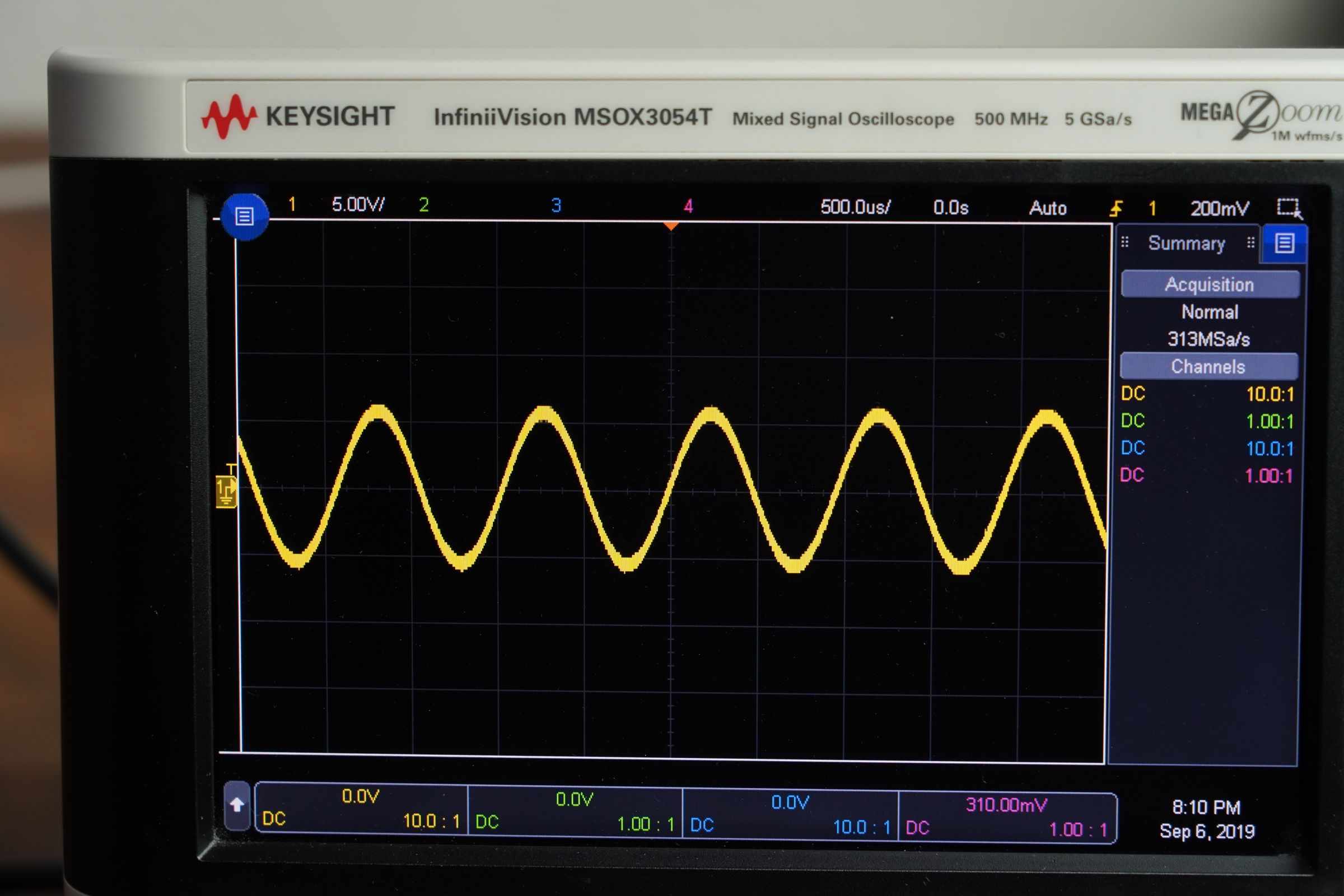Viewport: 1344px width, 896px height.
Task: Expand the Acquisition section in Summary
Action: (1208, 284)
